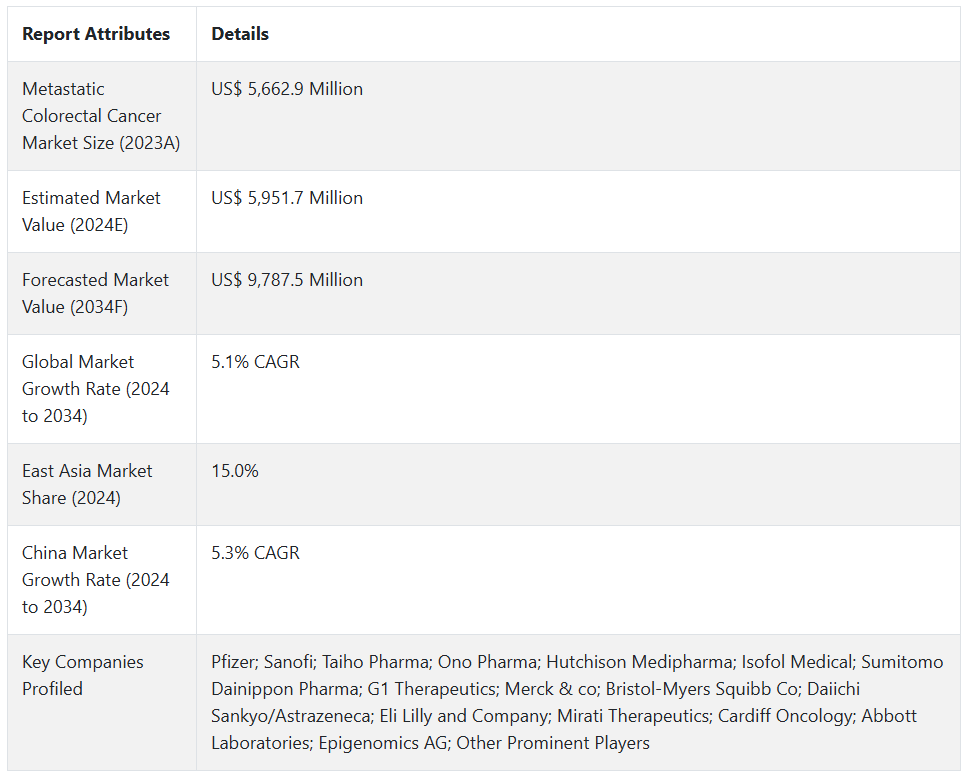Select the "Key Companies Profiled" cell
The width and height of the screenshot is (968, 779).
83,675
